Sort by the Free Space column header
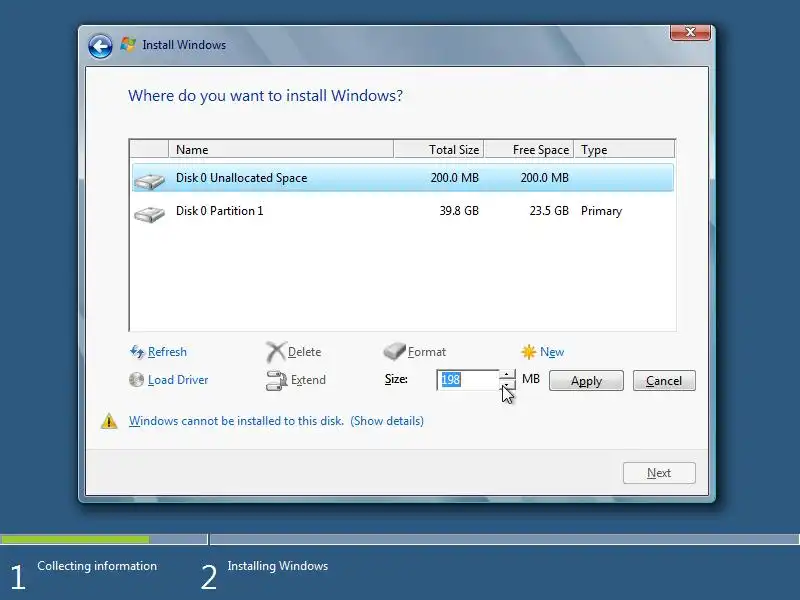800x600 pixels. [x=529, y=149]
